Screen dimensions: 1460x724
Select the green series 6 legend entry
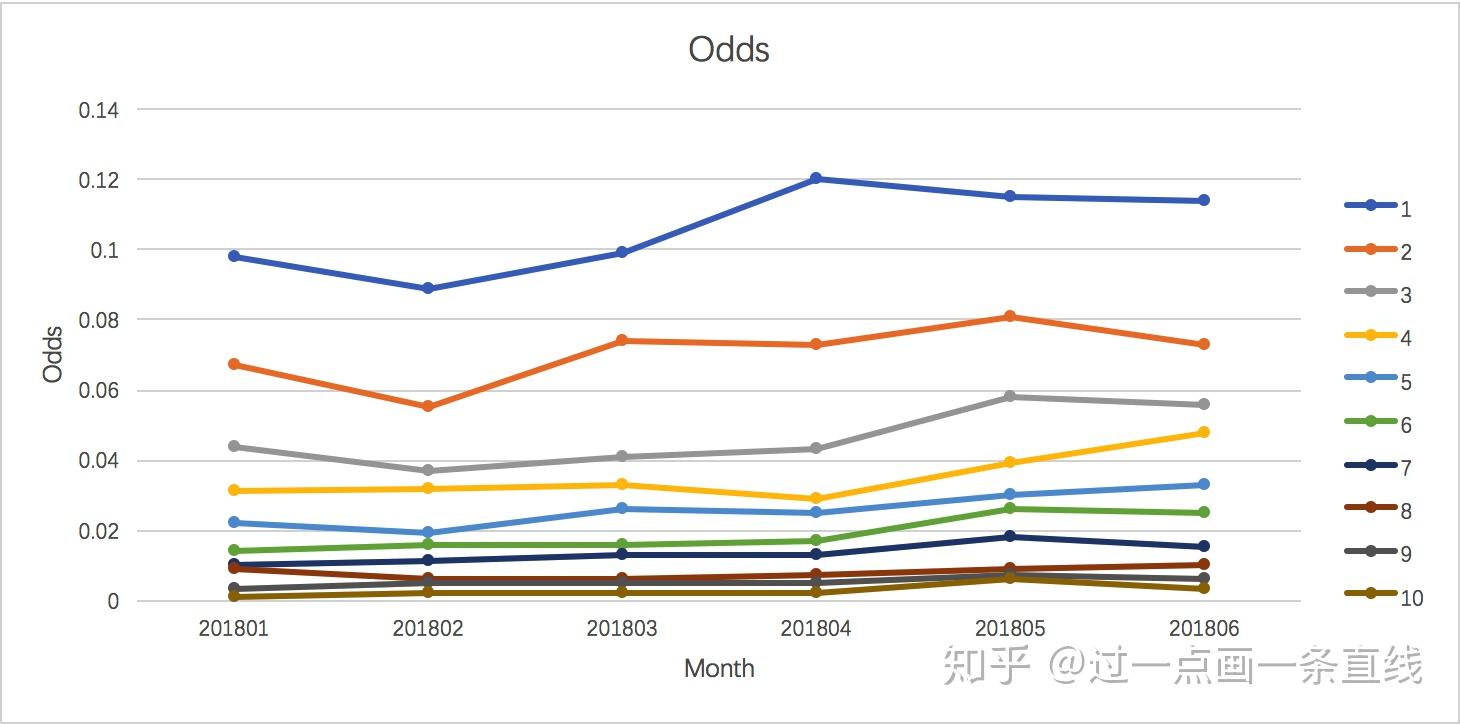pos(1380,423)
